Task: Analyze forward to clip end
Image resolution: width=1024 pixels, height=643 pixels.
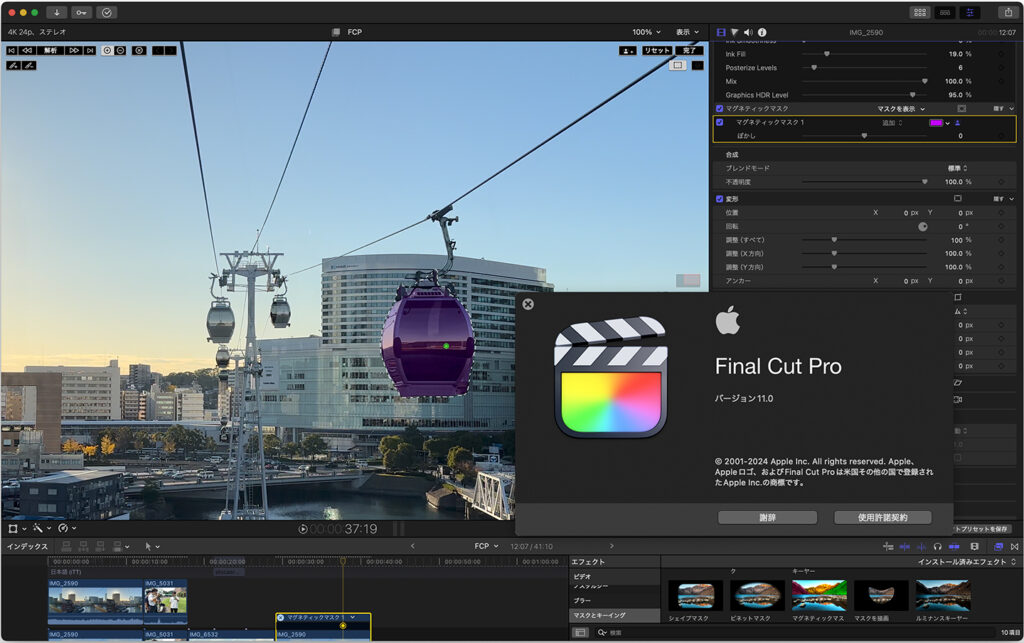Action: (x=90, y=50)
